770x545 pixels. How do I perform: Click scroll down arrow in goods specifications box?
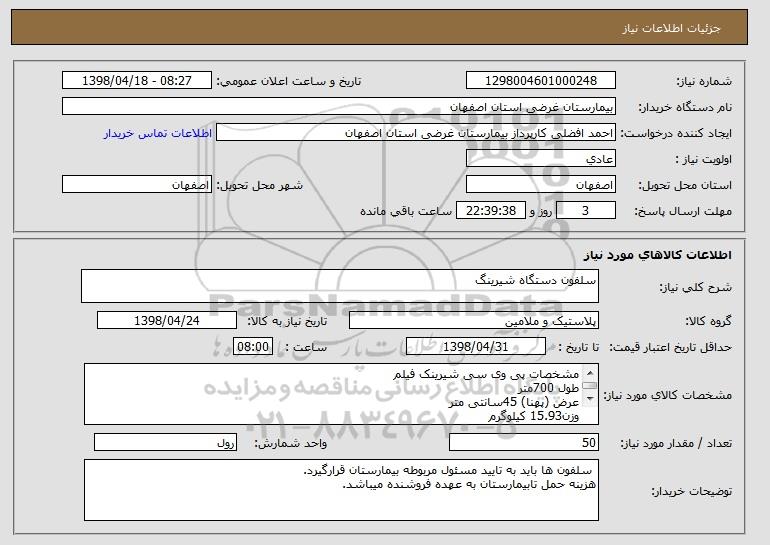[590, 399]
